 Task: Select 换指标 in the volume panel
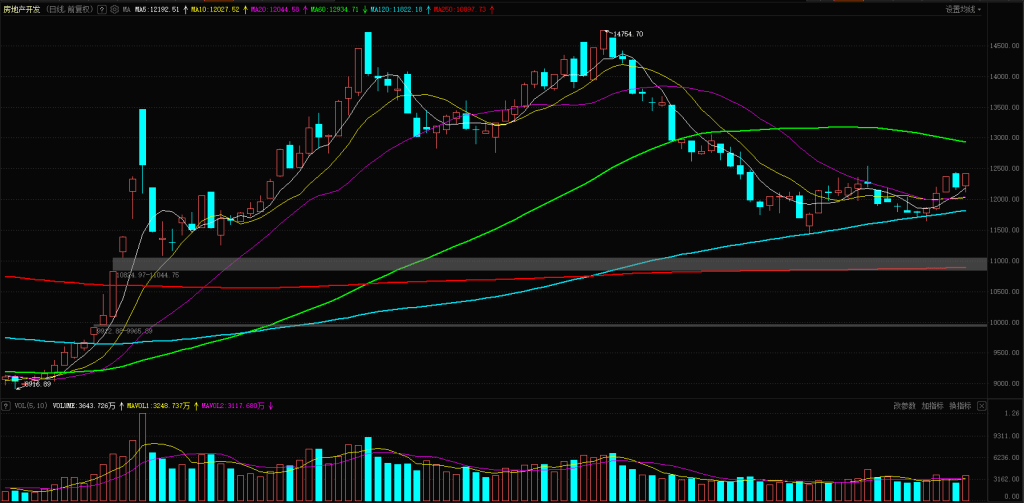click(960, 406)
